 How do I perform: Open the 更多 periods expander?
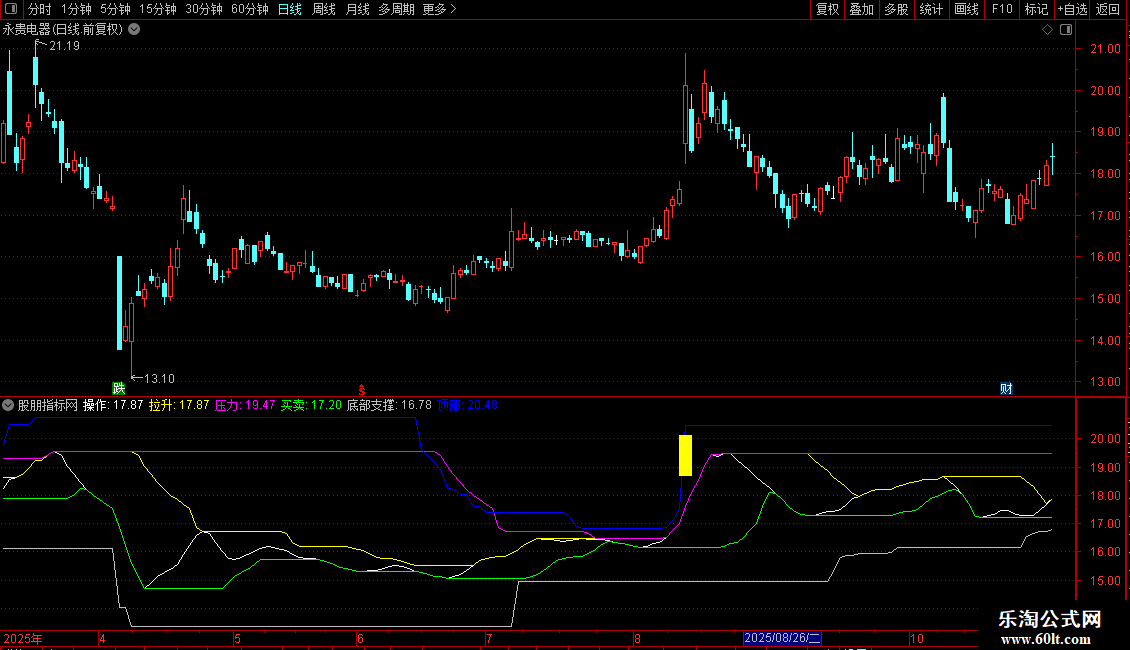[439, 9]
